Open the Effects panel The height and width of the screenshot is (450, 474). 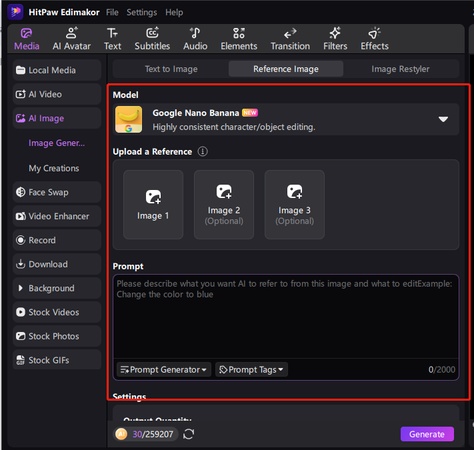374,39
